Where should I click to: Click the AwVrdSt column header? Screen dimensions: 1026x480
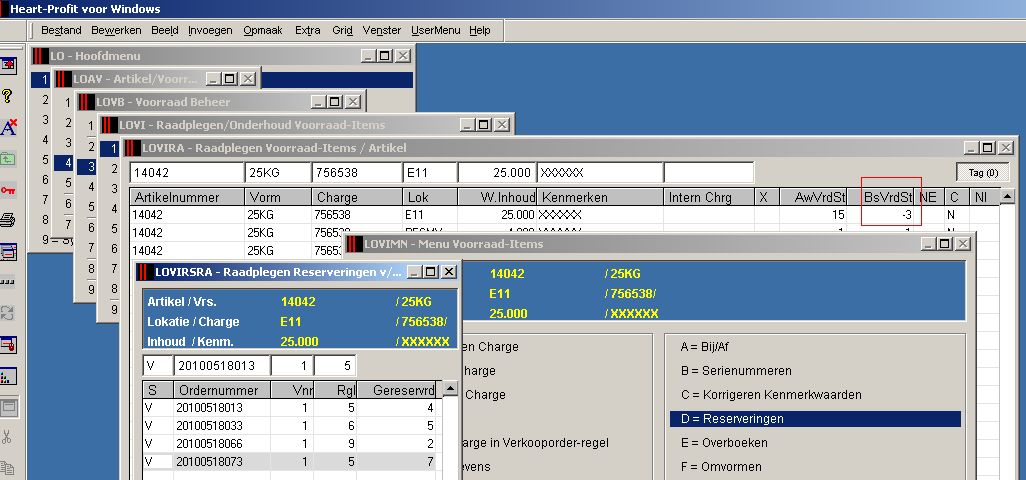[x=813, y=197]
